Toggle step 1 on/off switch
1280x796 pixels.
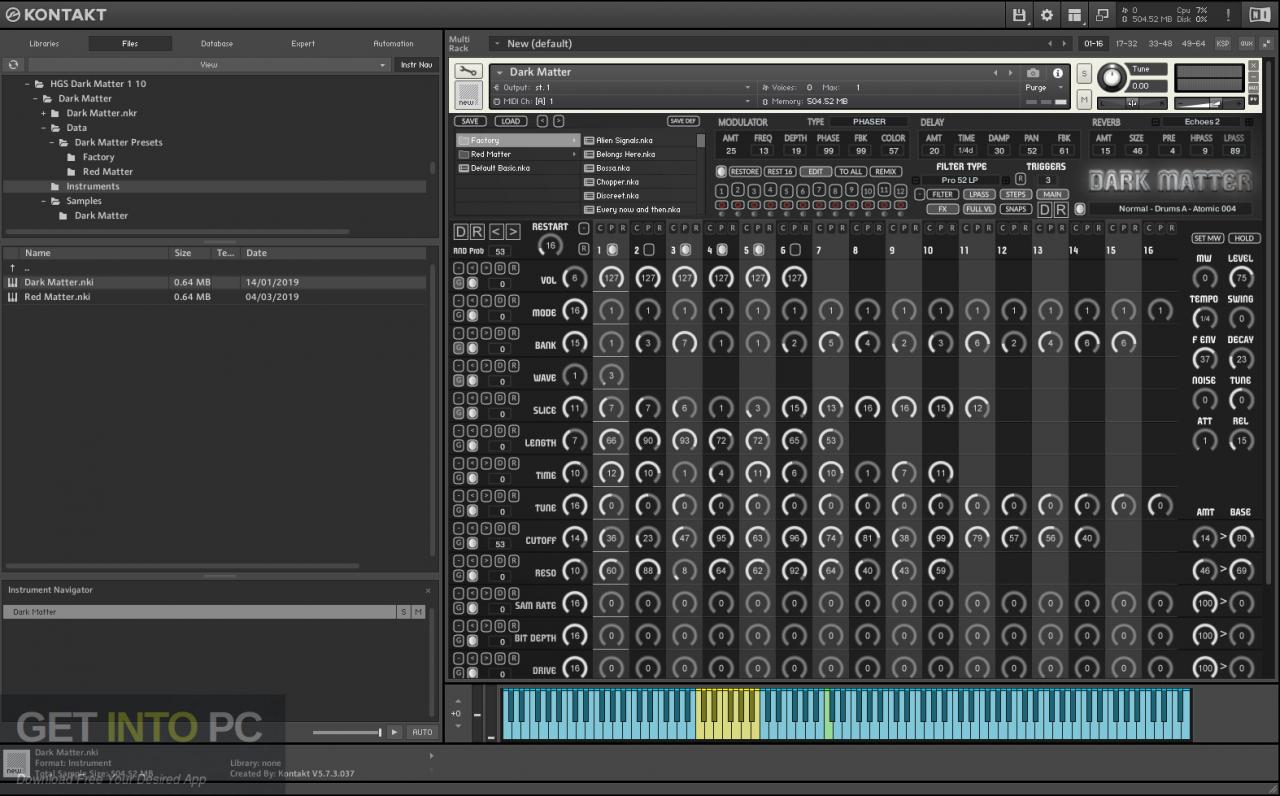[x=612, y=250]
